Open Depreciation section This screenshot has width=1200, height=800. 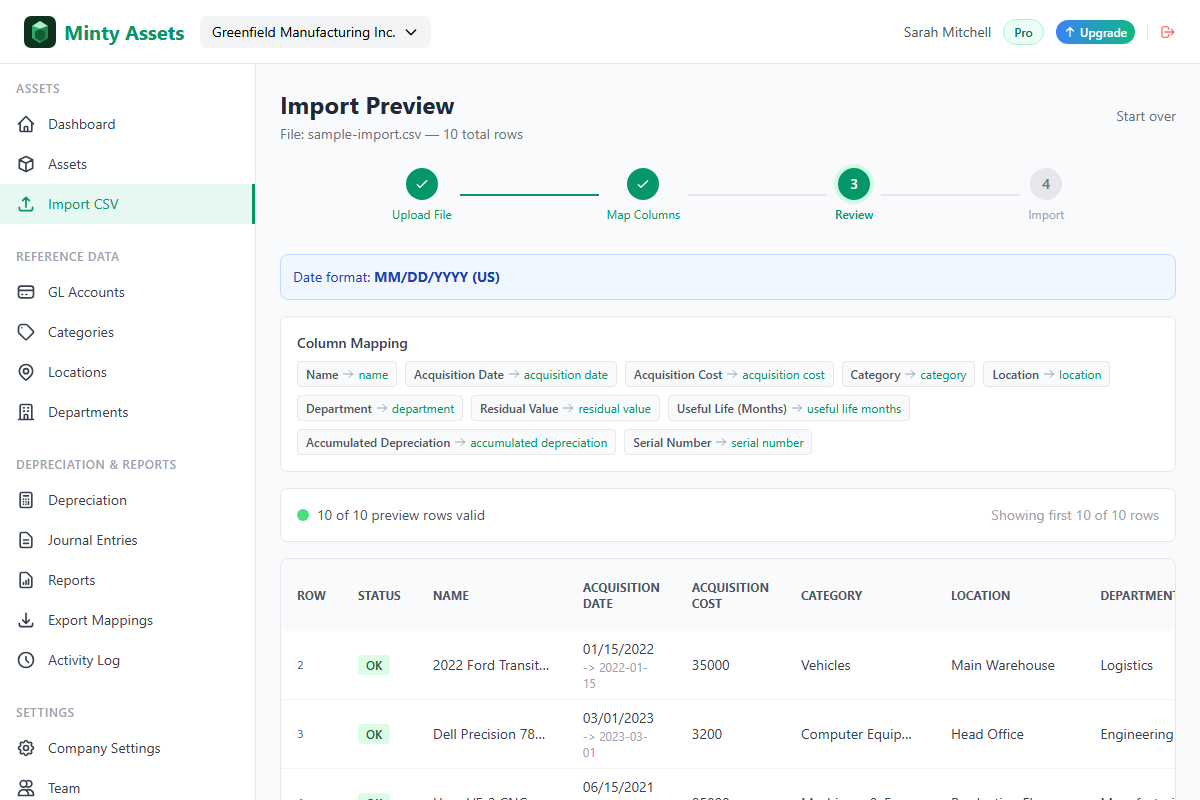tap(127, 500)
